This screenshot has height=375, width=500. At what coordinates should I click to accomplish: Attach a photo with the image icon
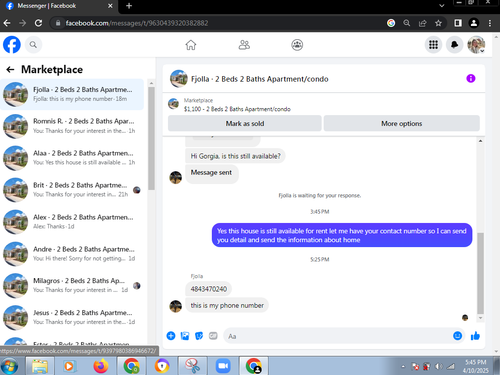(185, 336)
